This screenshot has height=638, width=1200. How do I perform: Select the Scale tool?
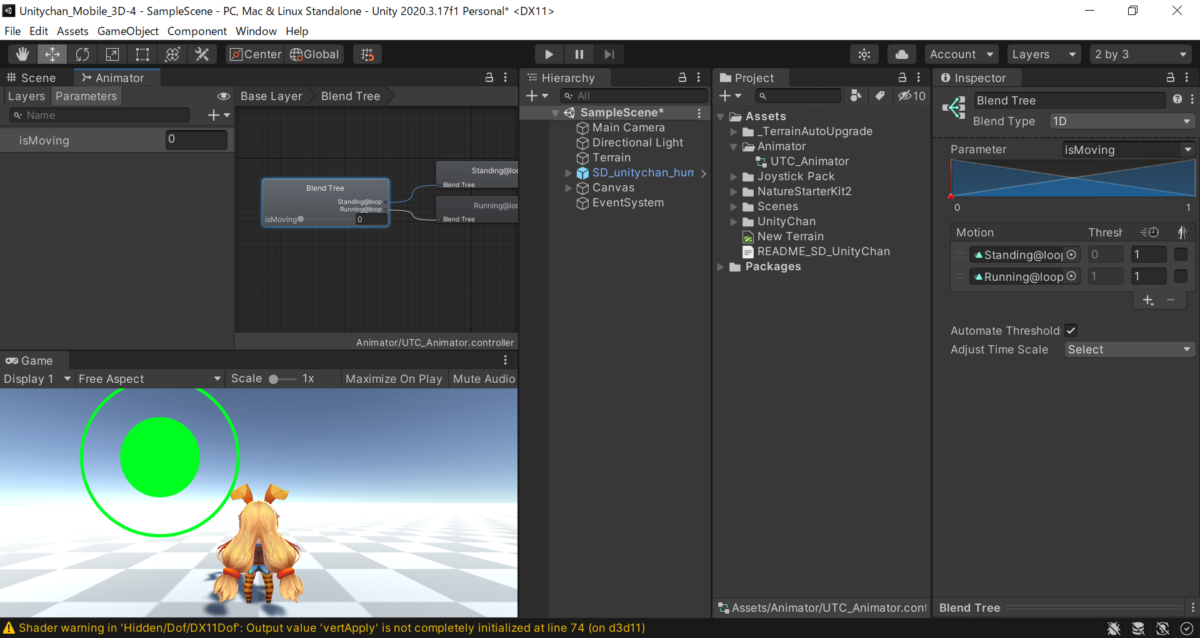[x=112, y=54]
